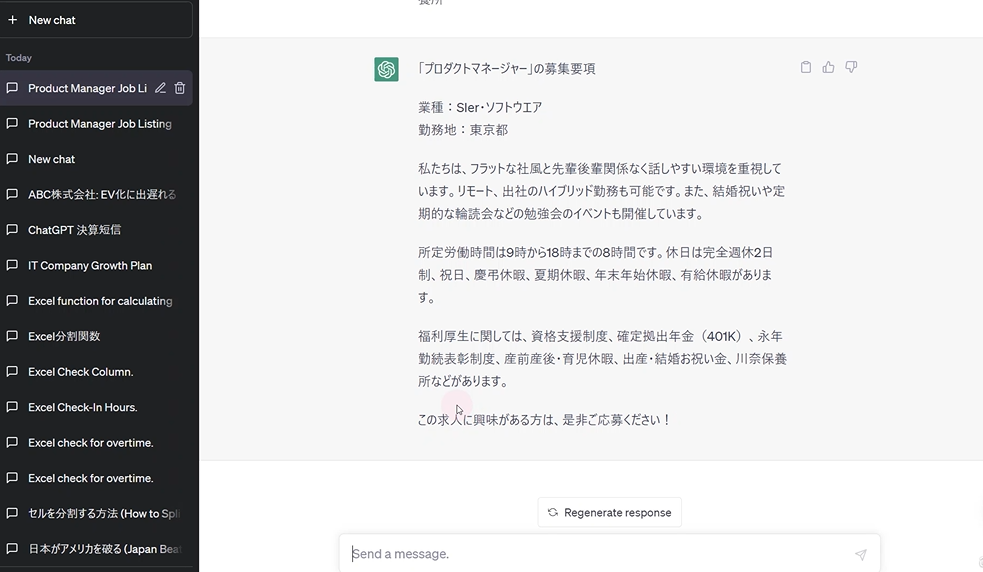
Task: Click the pencil edit icon on selected chat
Action: (160, 88)
